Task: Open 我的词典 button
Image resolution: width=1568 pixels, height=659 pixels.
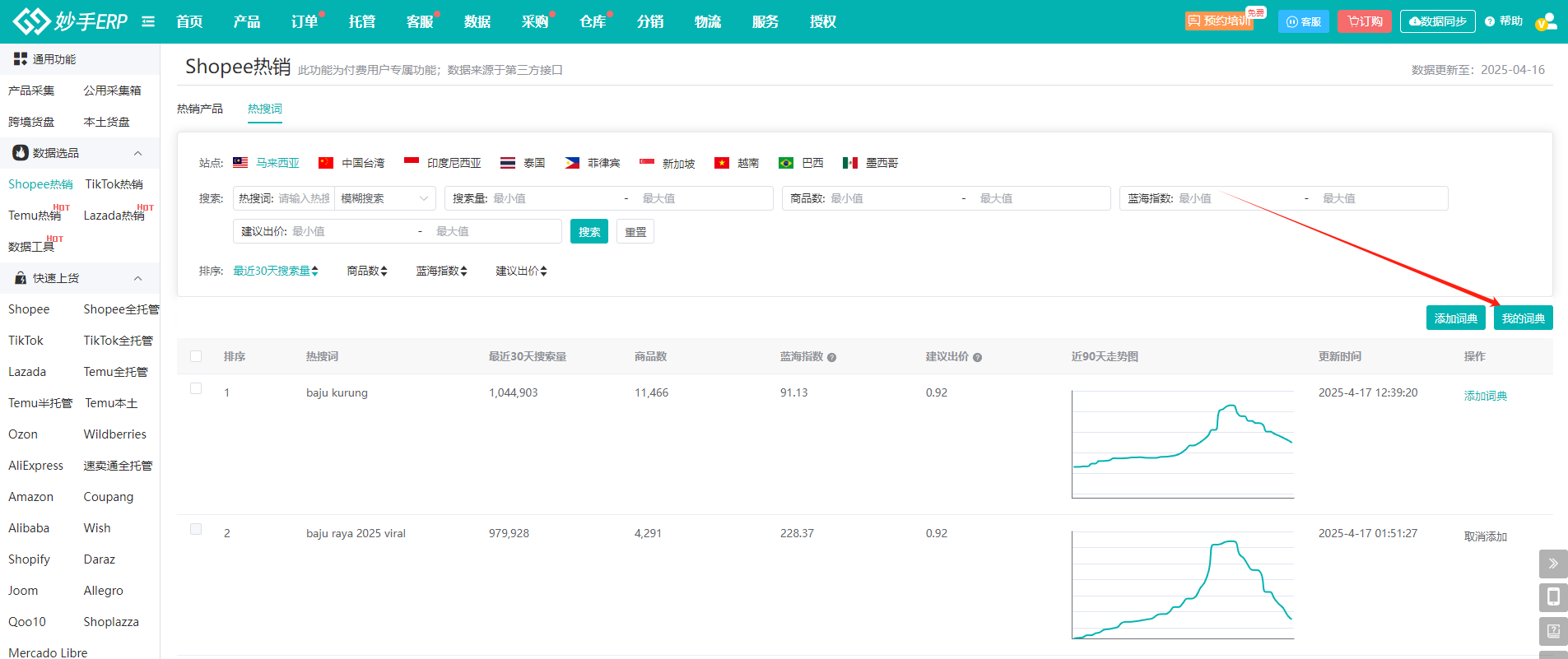Action: coord(1524,318)
